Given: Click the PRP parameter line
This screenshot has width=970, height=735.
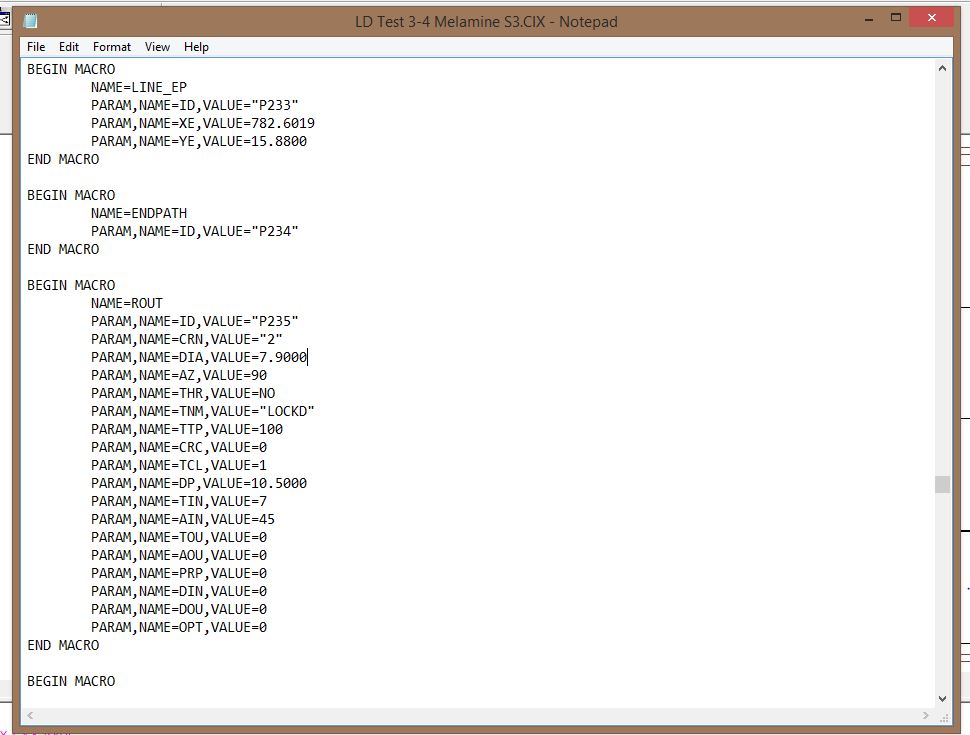Looking at the screenshot, I should [x=179, y=574].
